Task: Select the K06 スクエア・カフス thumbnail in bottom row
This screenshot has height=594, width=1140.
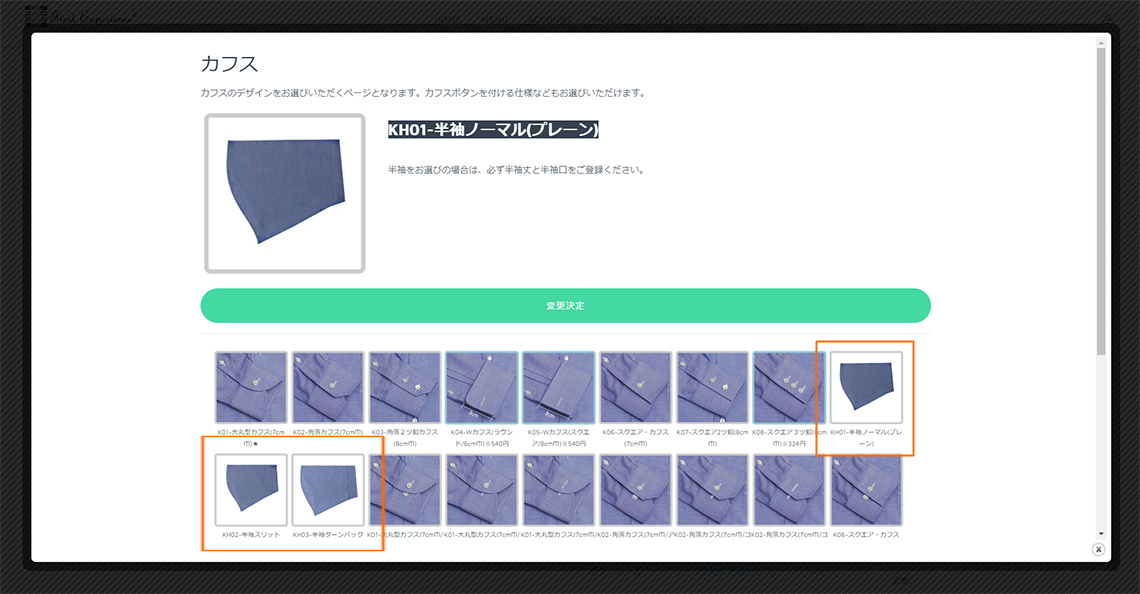Action: point(866,490)
